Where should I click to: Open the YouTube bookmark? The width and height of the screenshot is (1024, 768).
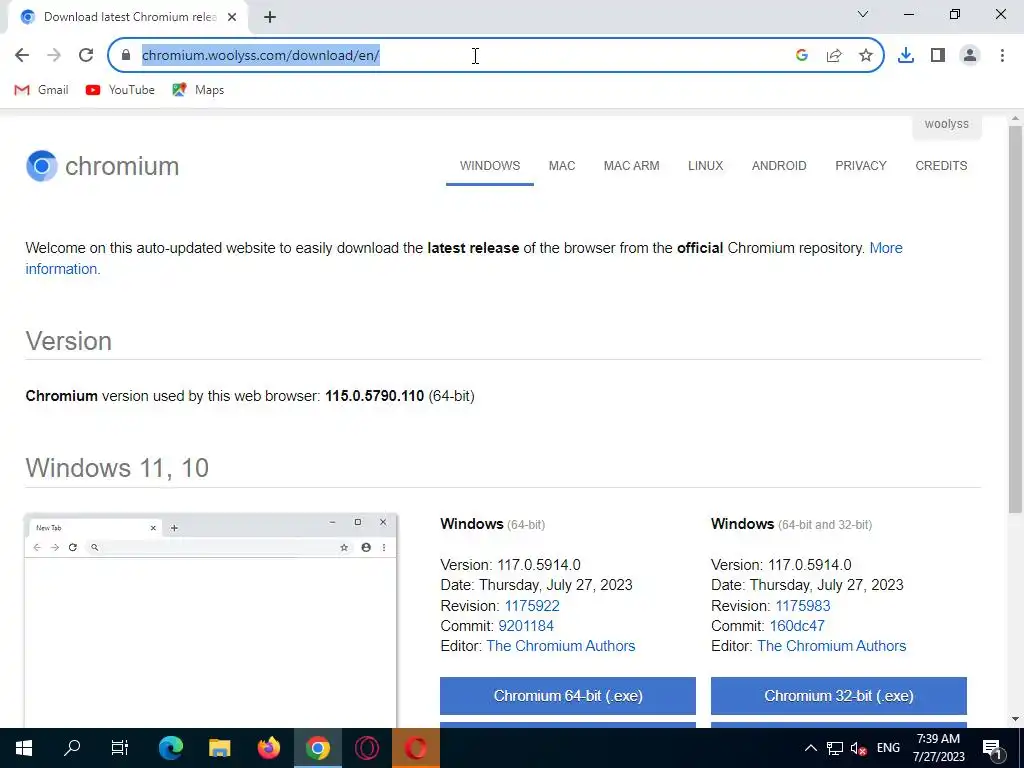pyautogui.click(x=120, y=89)
